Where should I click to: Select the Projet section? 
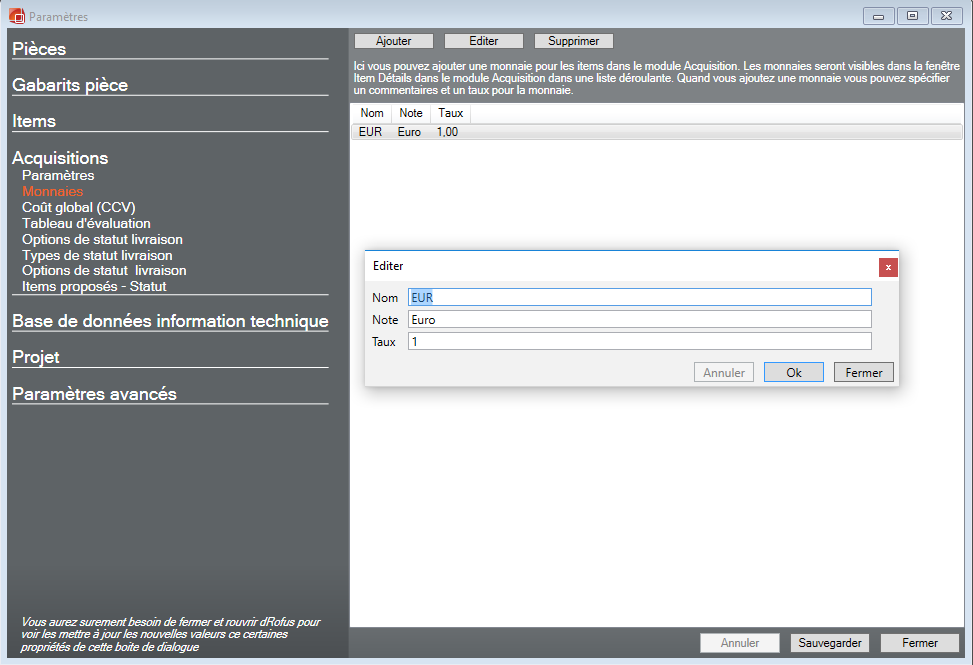pyautogui.click(x=36, y=358)
